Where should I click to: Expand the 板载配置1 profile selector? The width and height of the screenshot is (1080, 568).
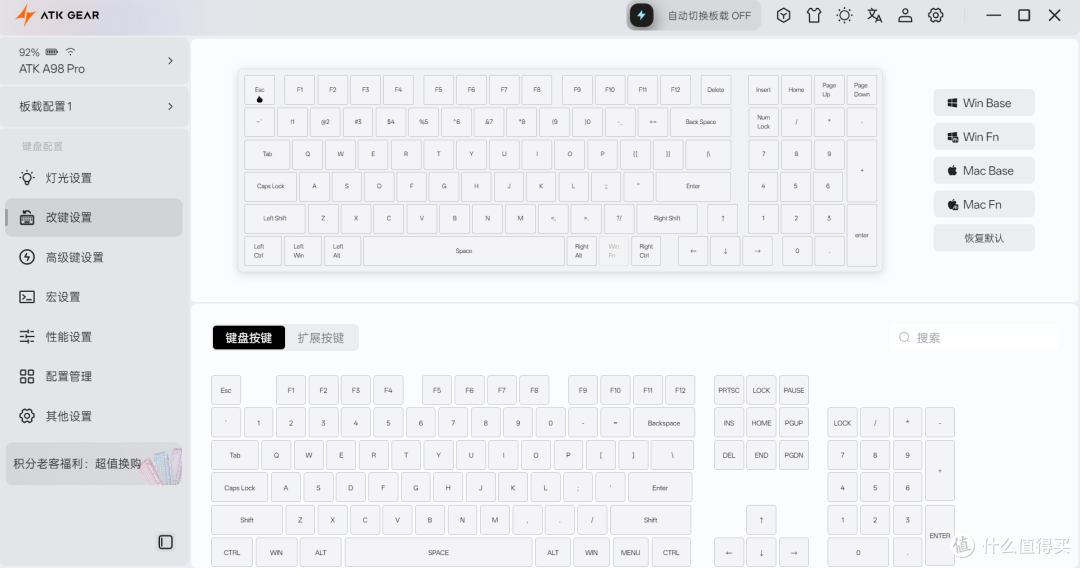click(94, 106)
